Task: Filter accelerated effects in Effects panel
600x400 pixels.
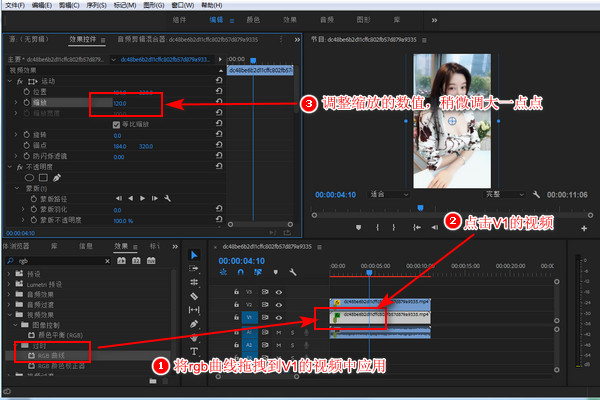Action: coord(121,261)
